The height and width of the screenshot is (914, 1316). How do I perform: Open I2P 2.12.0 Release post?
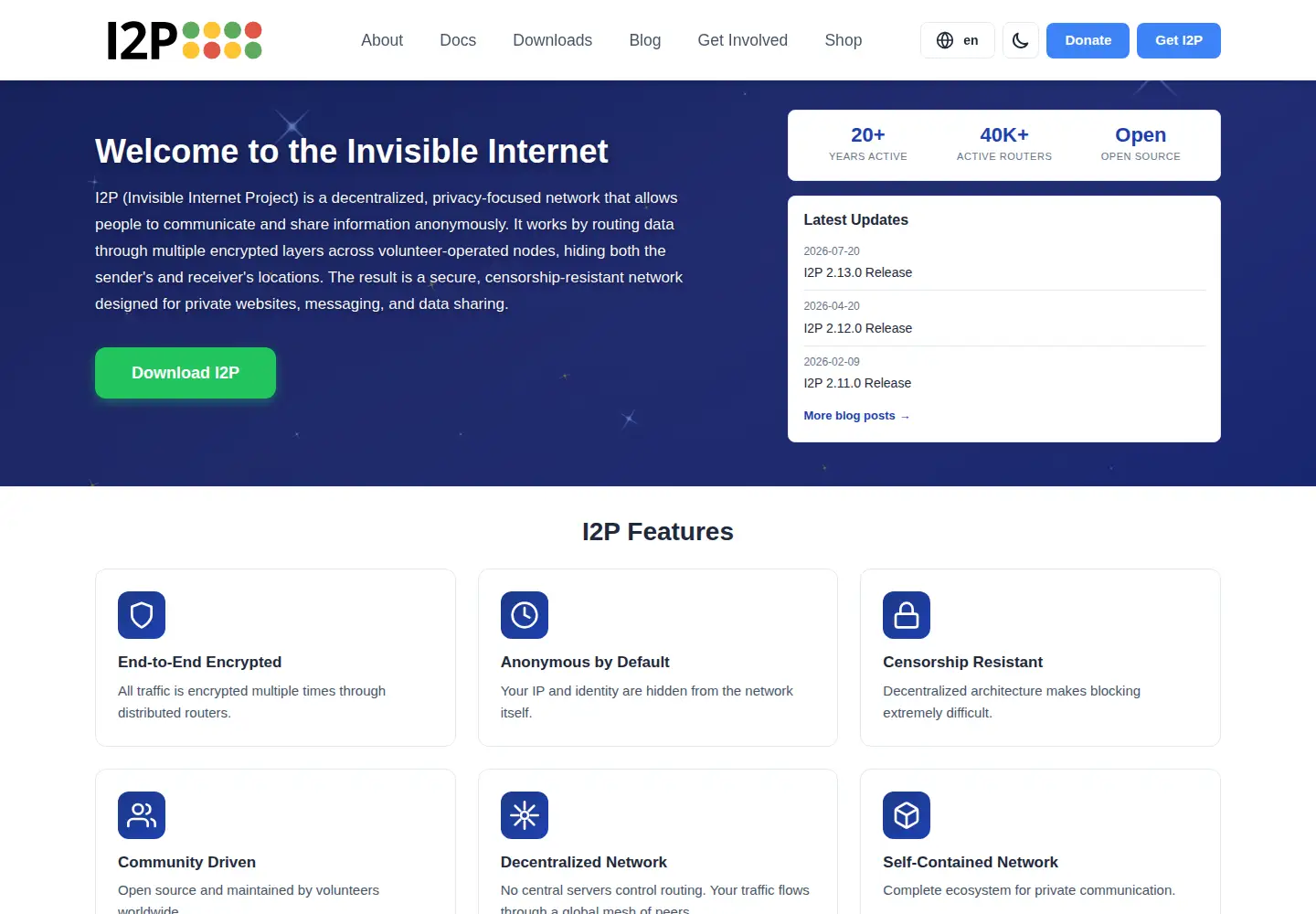tap(858, 328)
